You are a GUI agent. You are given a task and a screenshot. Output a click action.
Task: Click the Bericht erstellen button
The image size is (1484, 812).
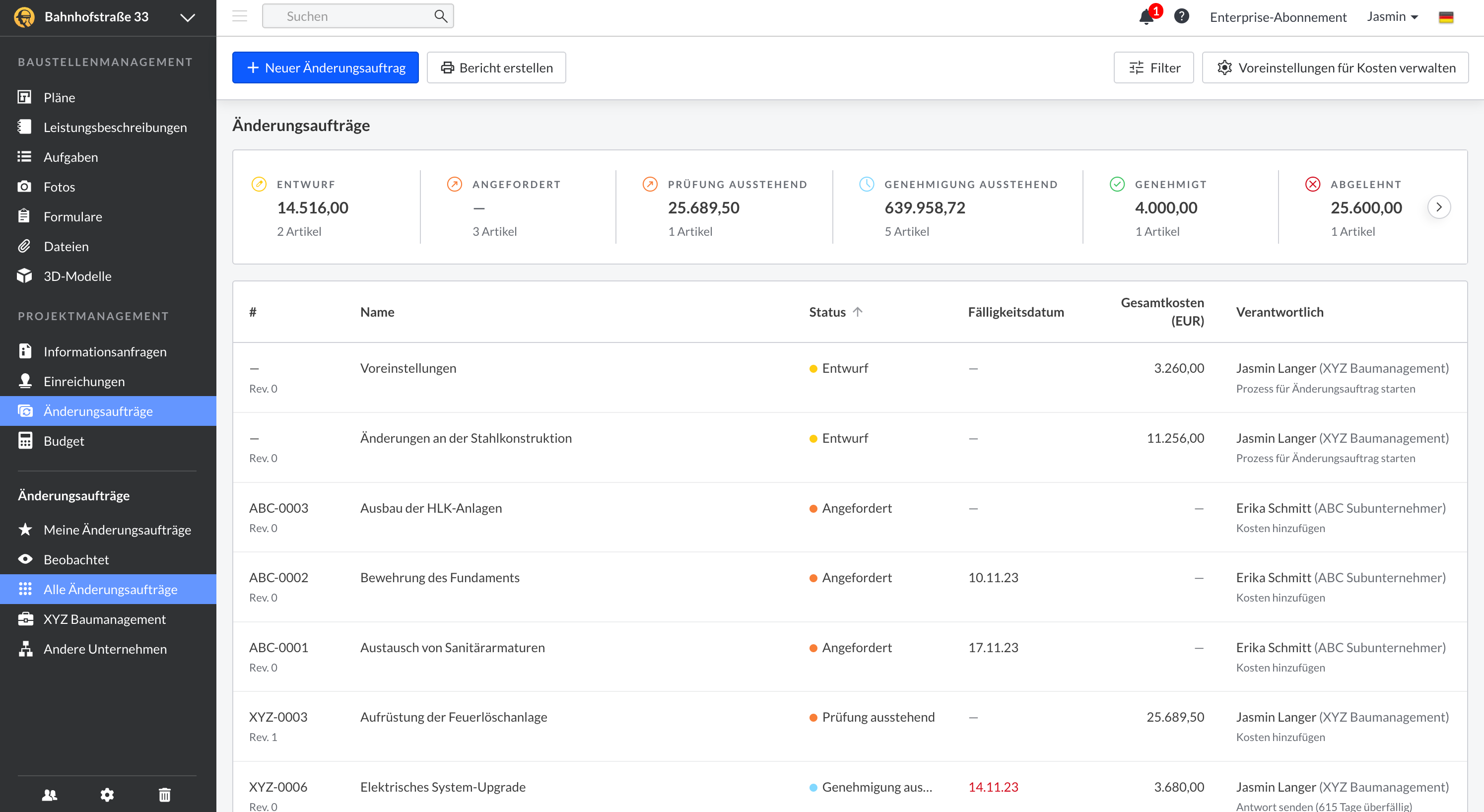pyautogui.click(x=496, y=68)
